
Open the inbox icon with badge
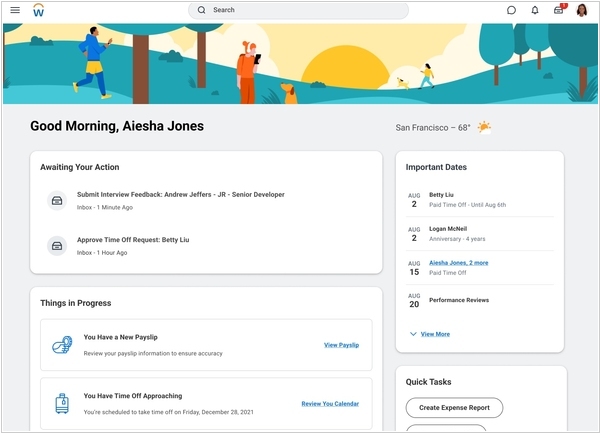pyautogui.click(x=559, y=10)
